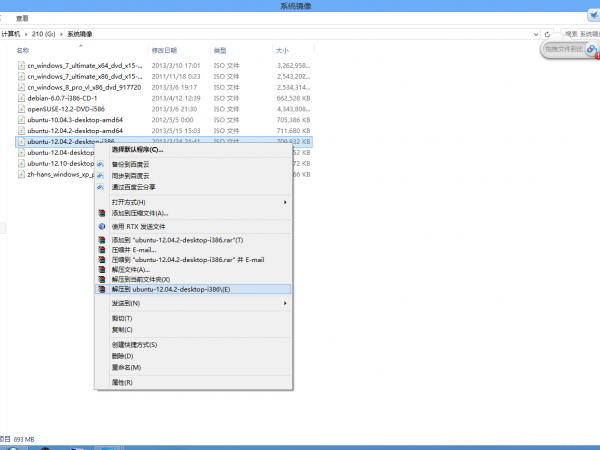The image size is (600, 450).
Task: Sort files by the 修改日期 column header
Action: coord(164,49)
